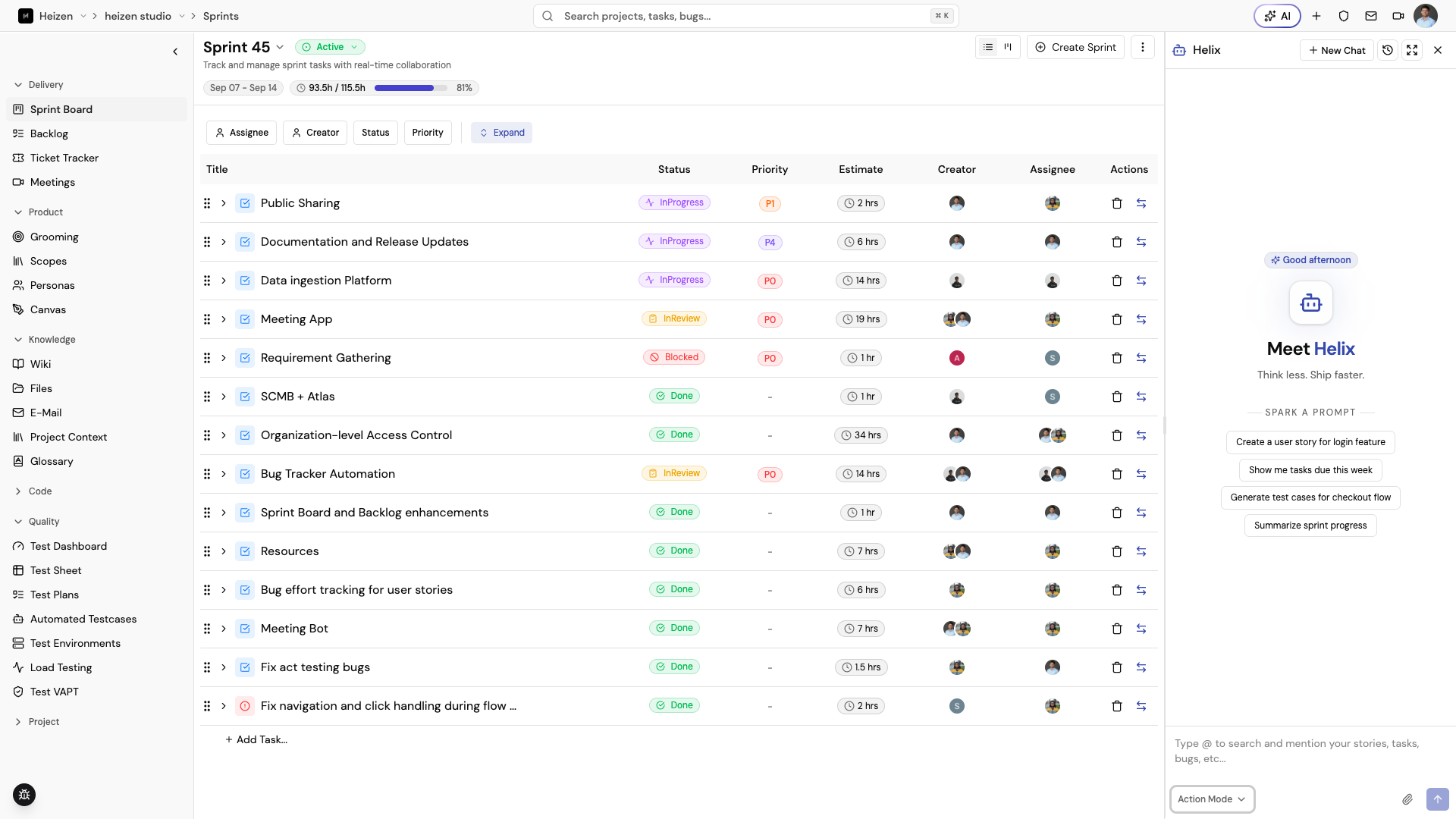Image resolution: width=1456 pixels, height=819 pixels.
Task: Collapse the left sidebar
Action: (x=175, y=52)
